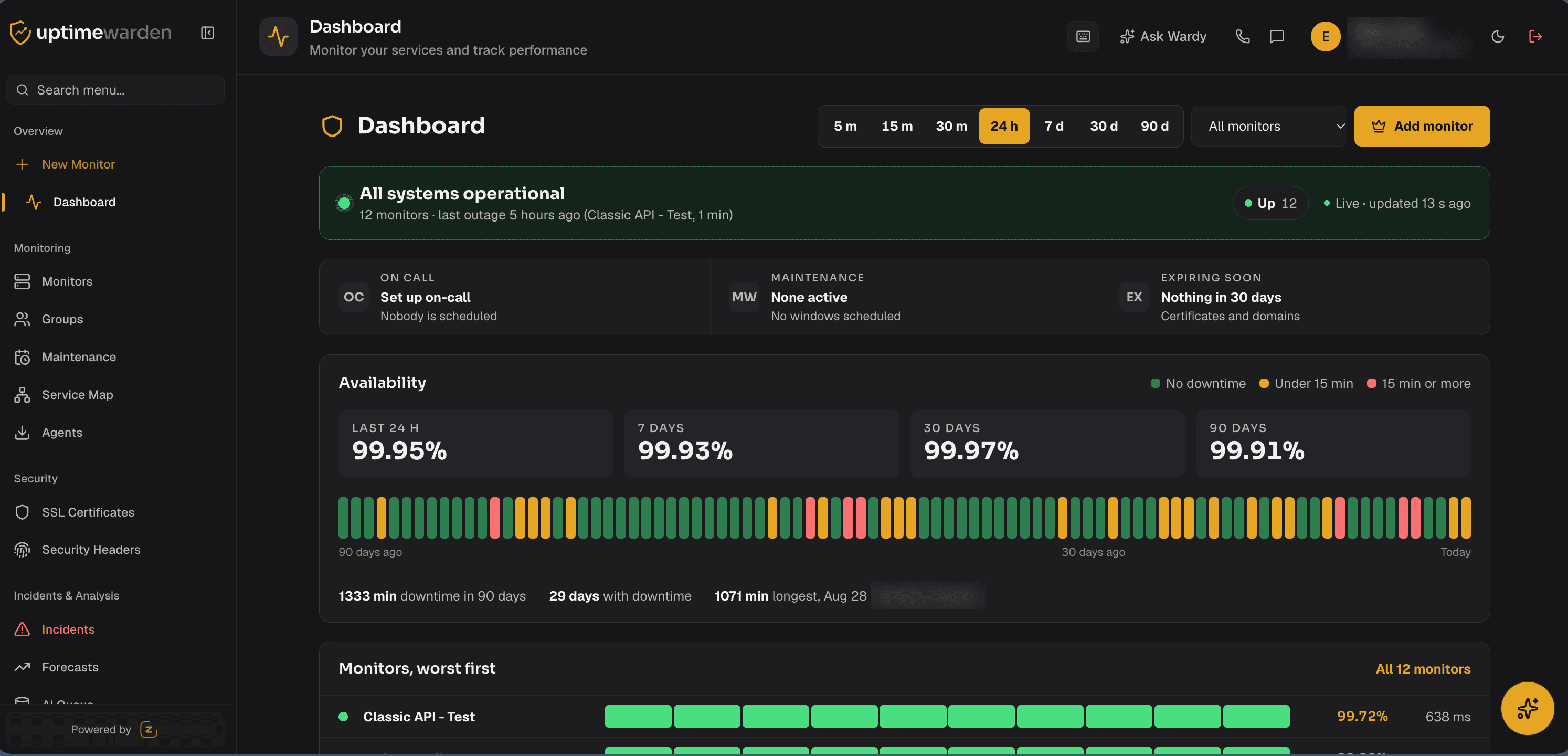This screenshot has width=1568, height=756.
Task: Click the uptimewarden shield logo
Action: click(x=20, y=32)
